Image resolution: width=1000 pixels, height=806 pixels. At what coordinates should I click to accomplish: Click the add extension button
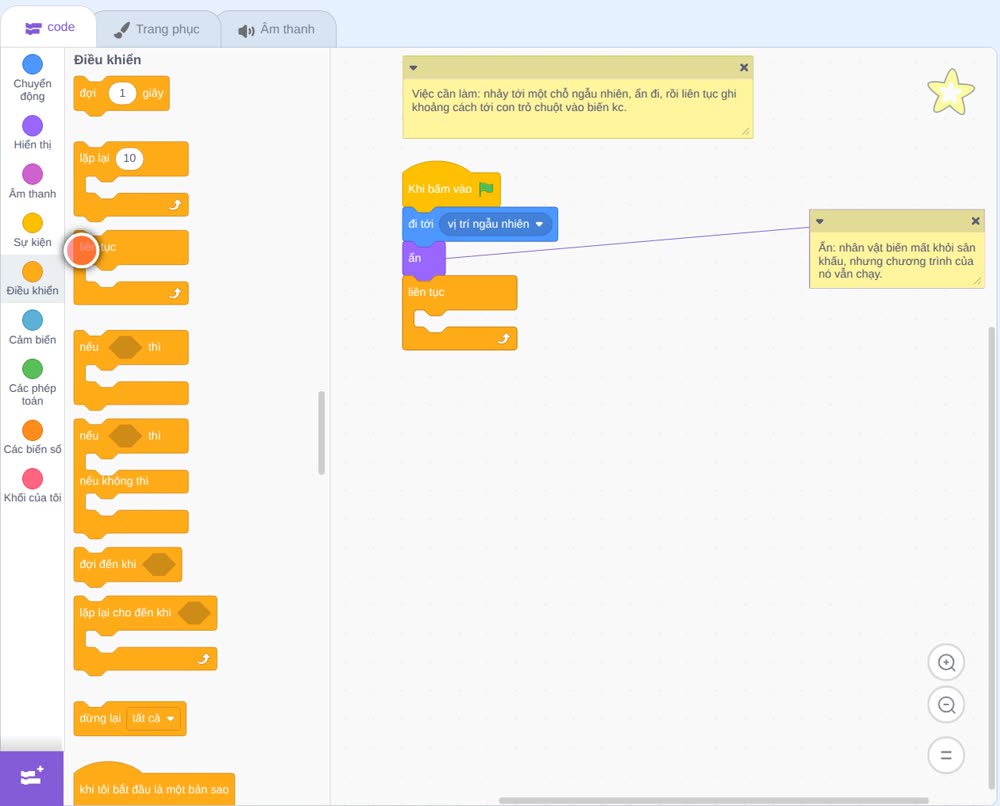click(x=31, y=778)
